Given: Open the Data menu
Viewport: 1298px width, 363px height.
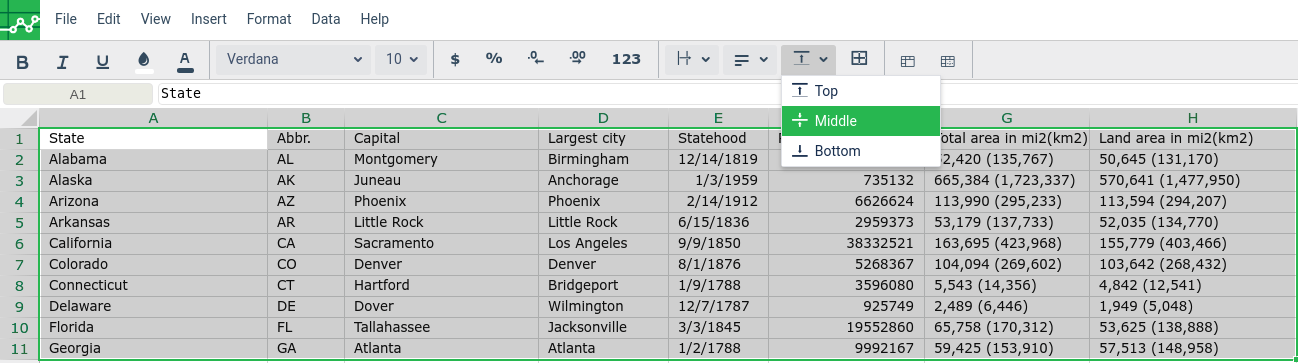Looking at the screenshot, I should 326,19.
